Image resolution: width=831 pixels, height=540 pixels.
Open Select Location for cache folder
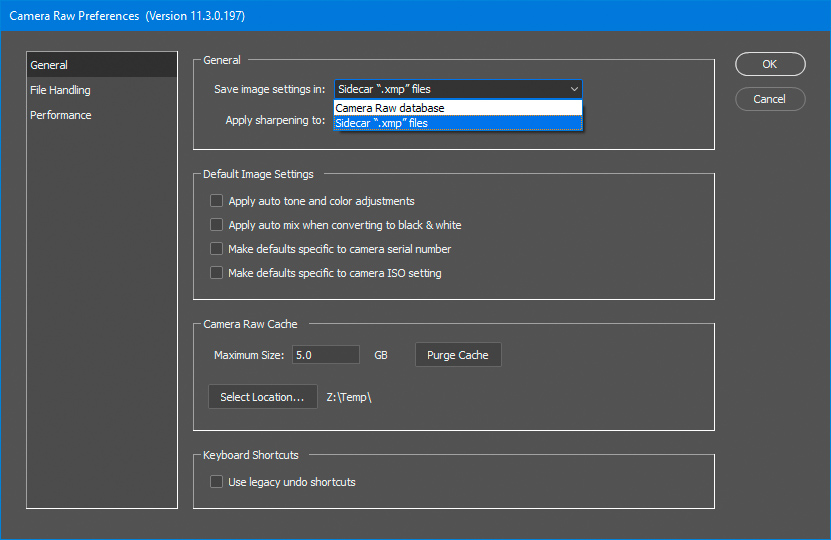point(263,397)
